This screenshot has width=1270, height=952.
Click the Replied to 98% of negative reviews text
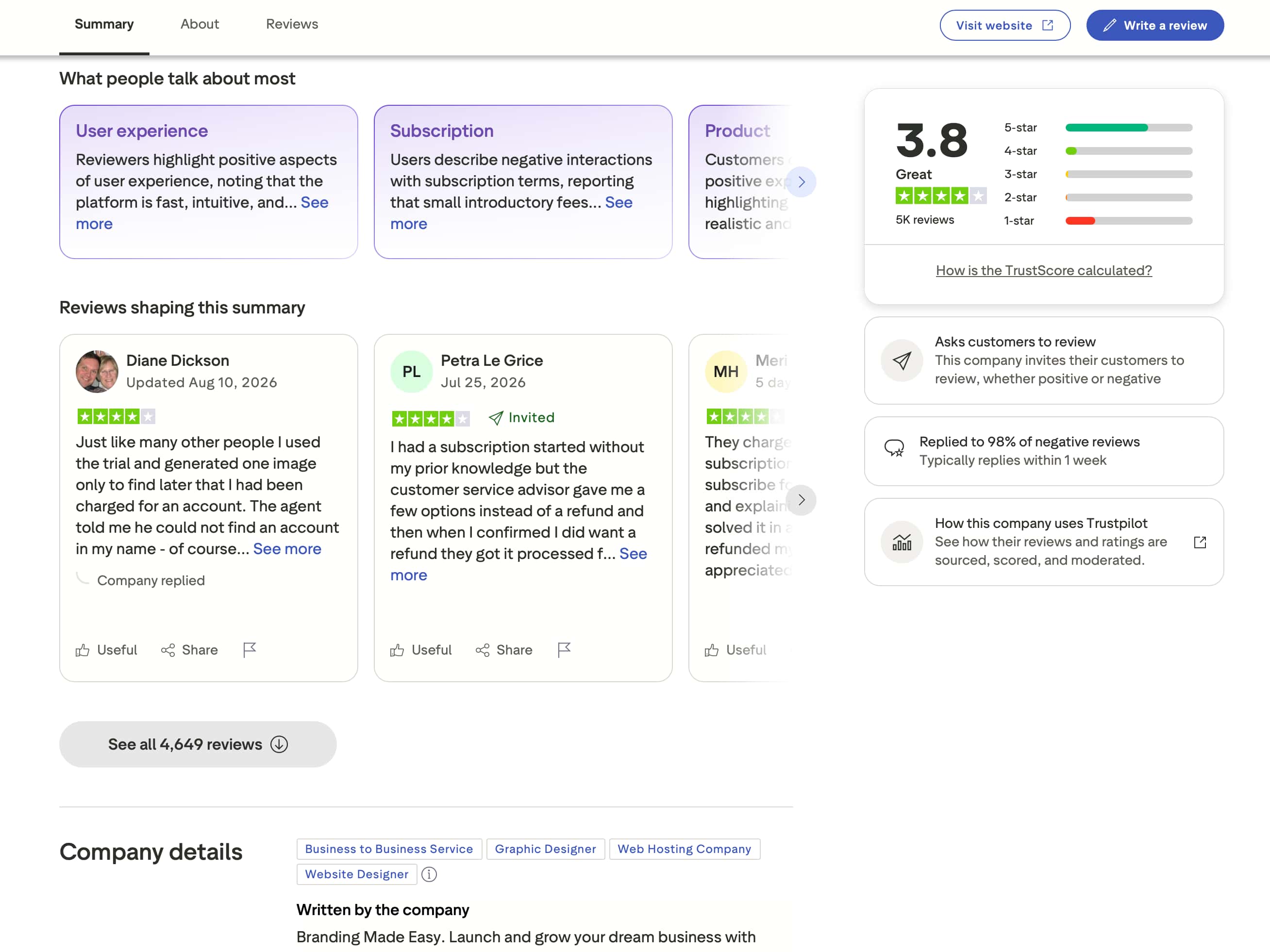click(x=1029, y=442)
